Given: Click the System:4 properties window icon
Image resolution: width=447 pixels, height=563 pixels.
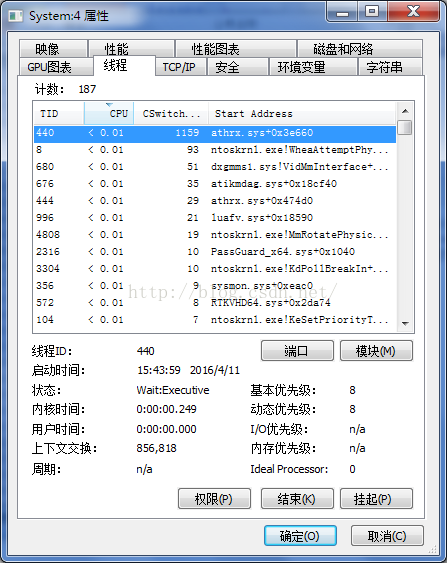Looking at the screenshot, I should 15,16.
